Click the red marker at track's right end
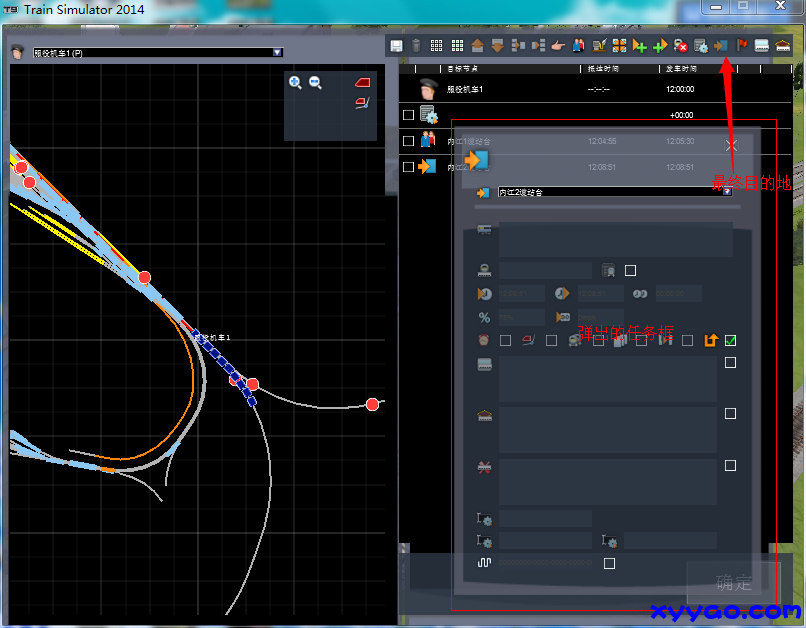806x628 pixels. (373, 404)
